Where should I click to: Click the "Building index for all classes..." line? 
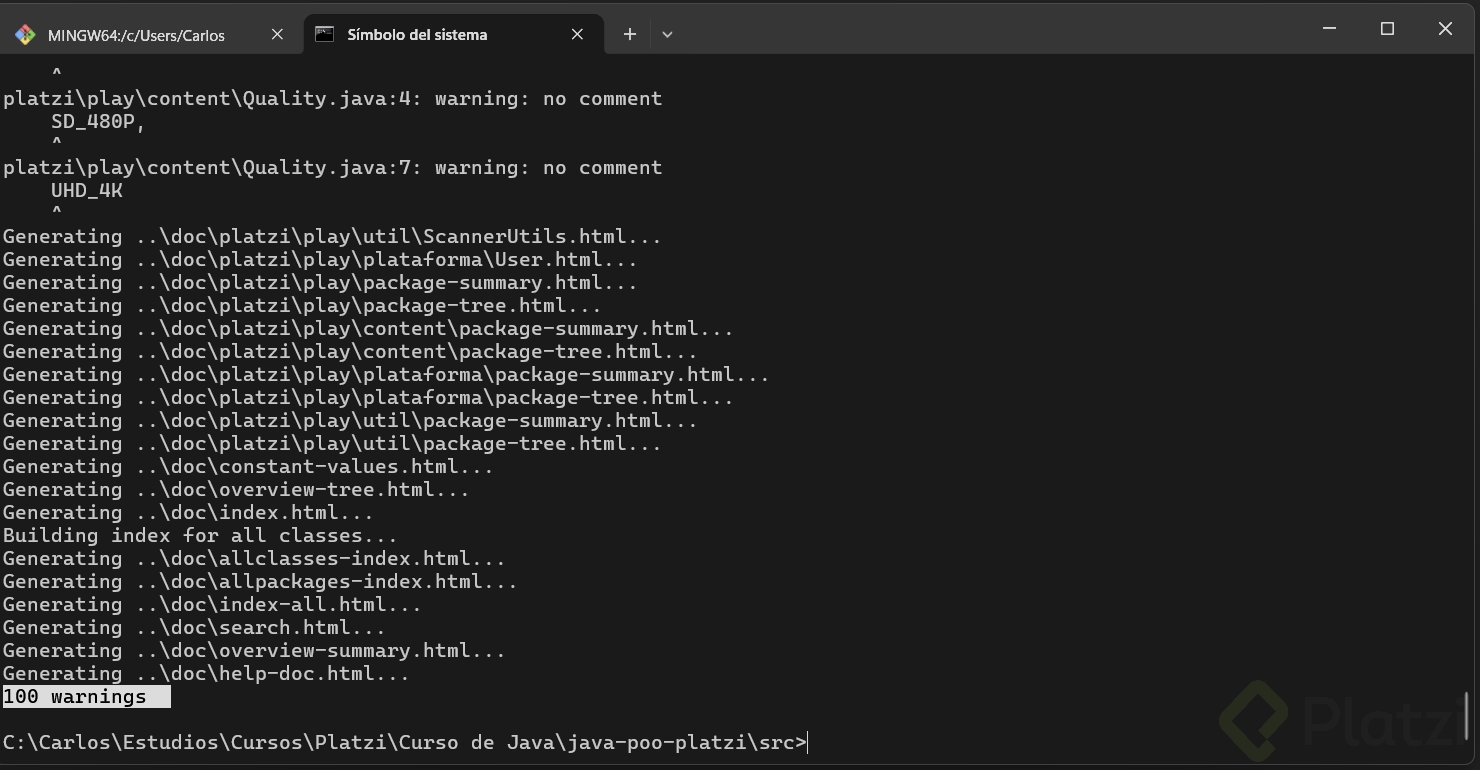200,536
